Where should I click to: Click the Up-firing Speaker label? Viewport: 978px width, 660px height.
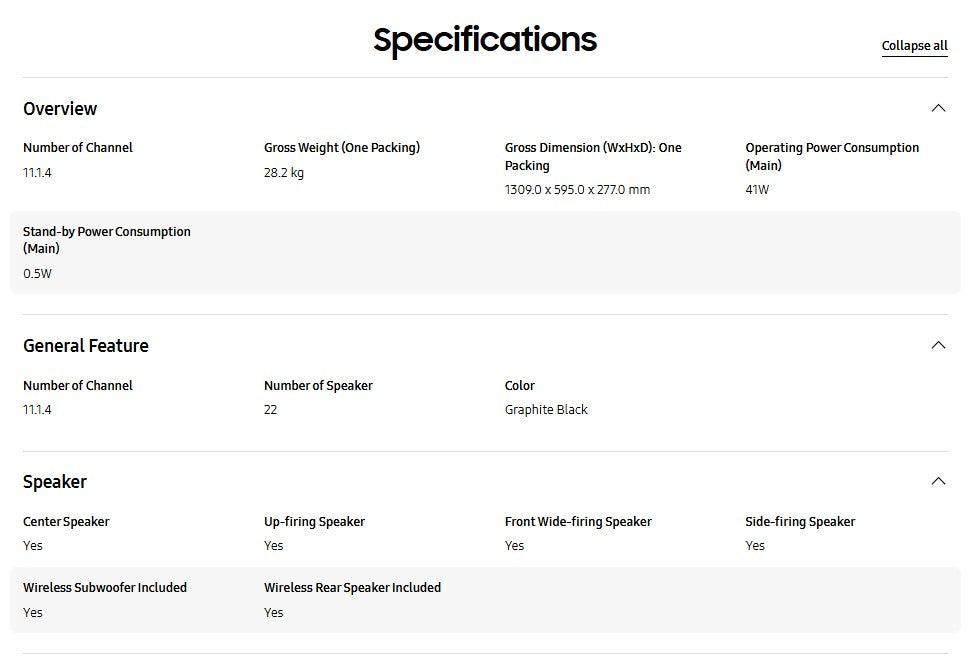[314, 522]
